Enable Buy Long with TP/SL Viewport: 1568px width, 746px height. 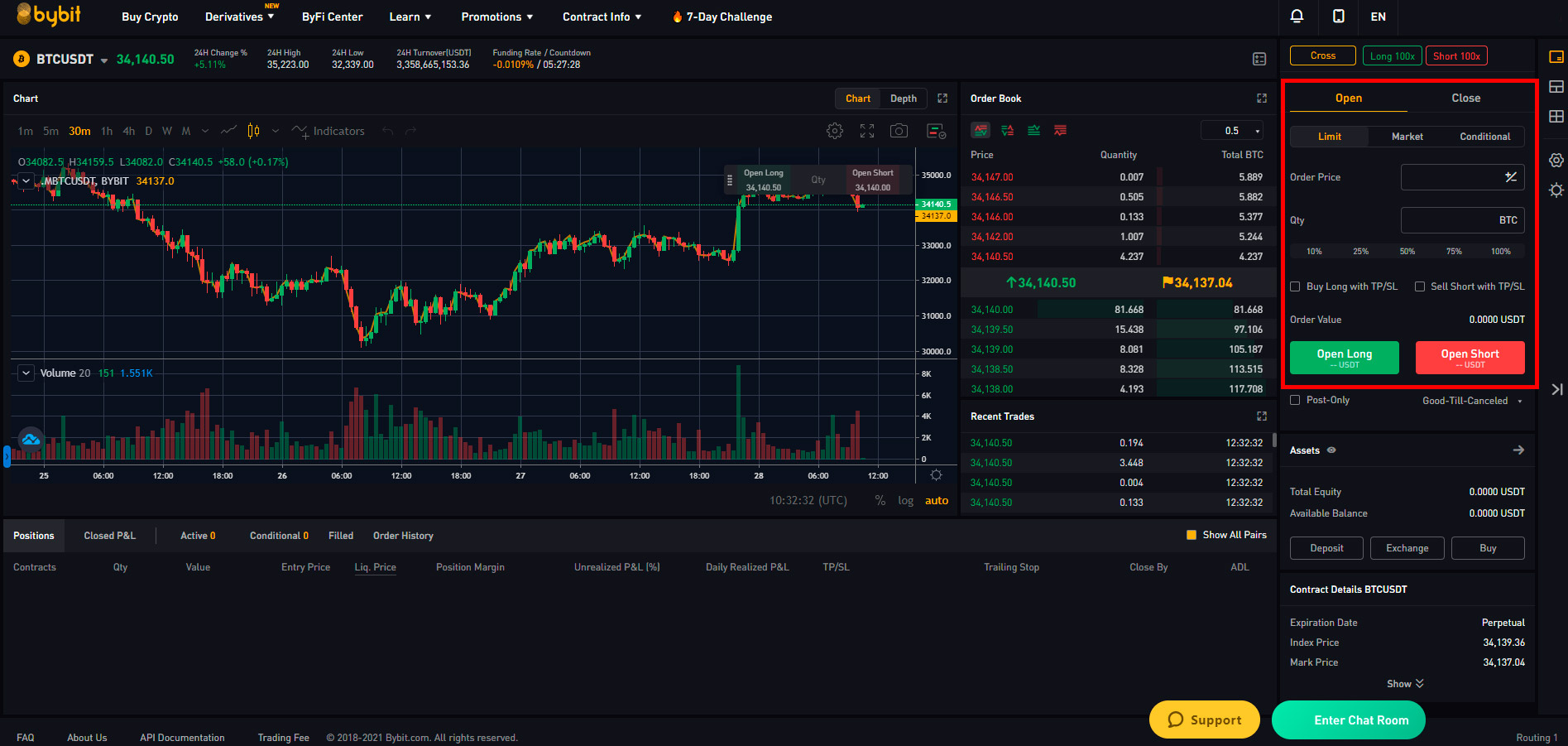[1295, 286]
